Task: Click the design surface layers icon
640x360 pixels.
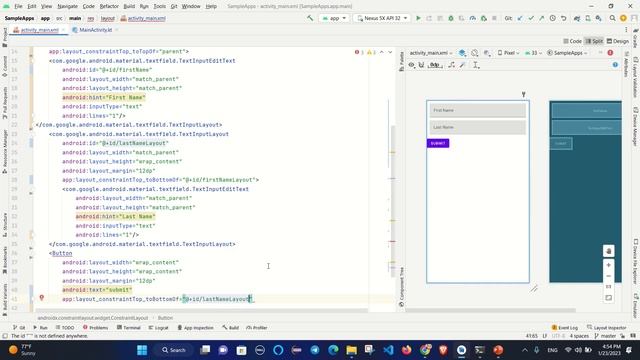Action: click(462, 53)
